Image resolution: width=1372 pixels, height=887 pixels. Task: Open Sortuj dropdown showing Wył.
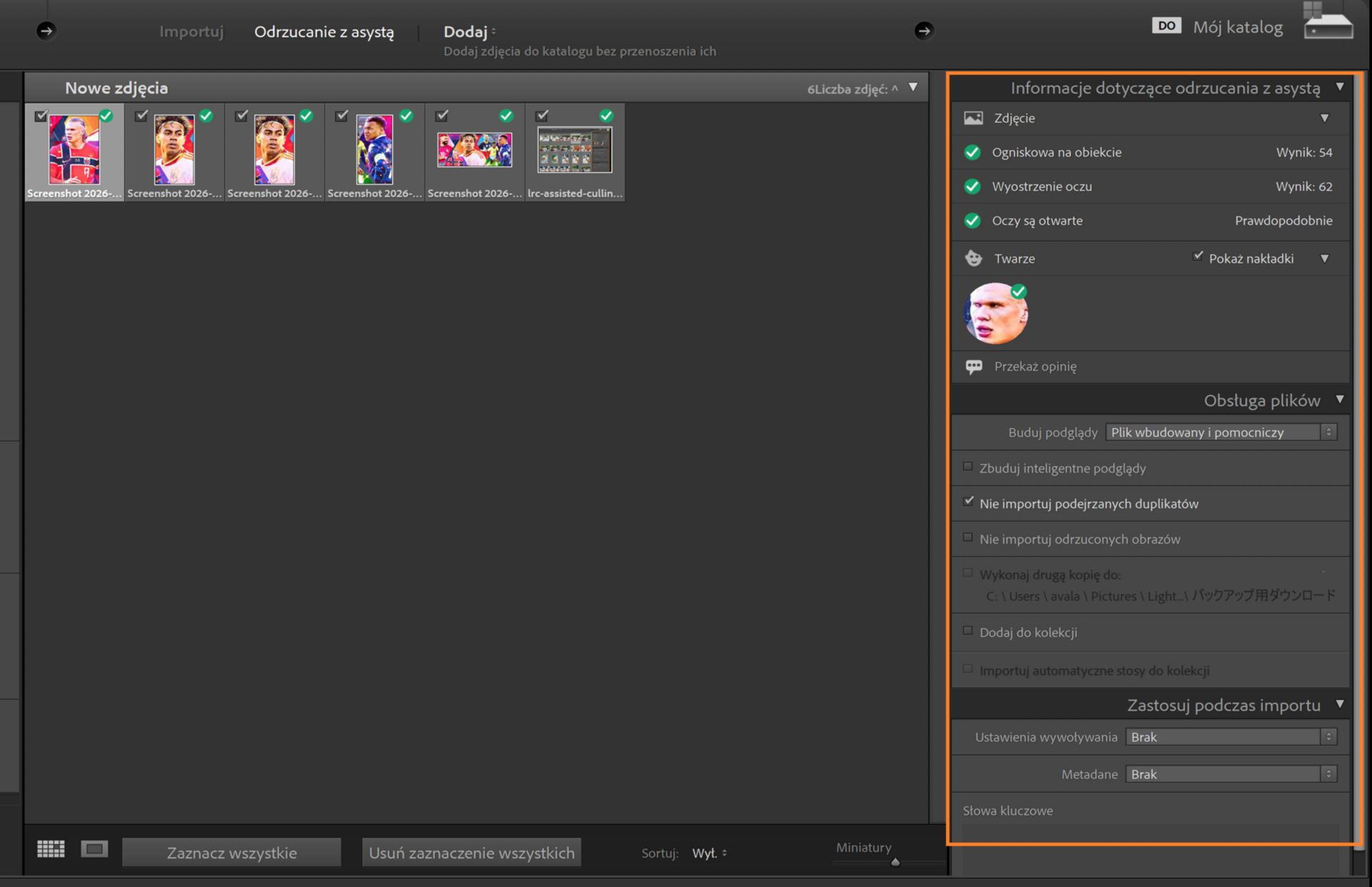(x=709, y=853)
